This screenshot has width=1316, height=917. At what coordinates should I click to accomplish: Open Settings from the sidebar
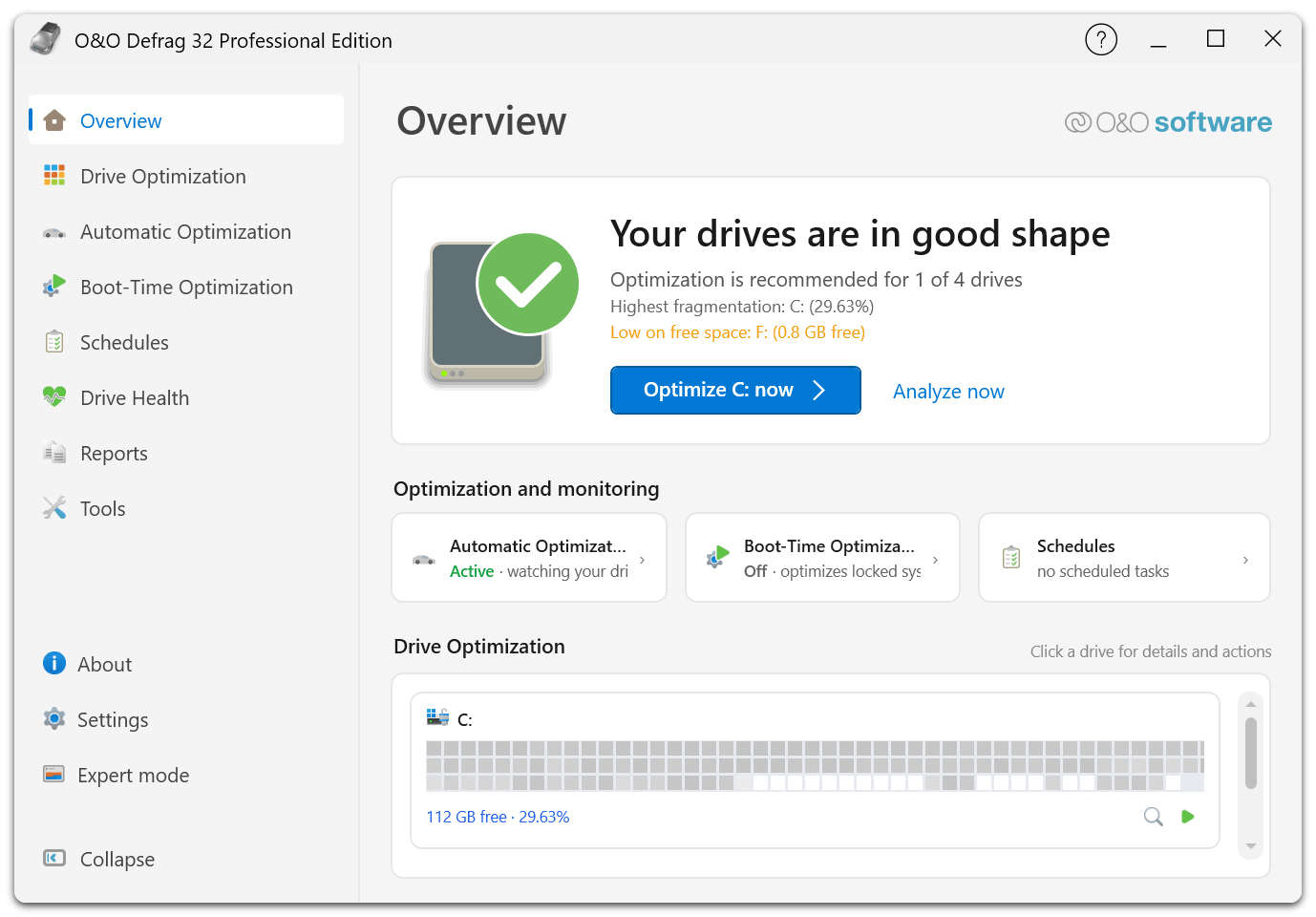click(186, 719)
